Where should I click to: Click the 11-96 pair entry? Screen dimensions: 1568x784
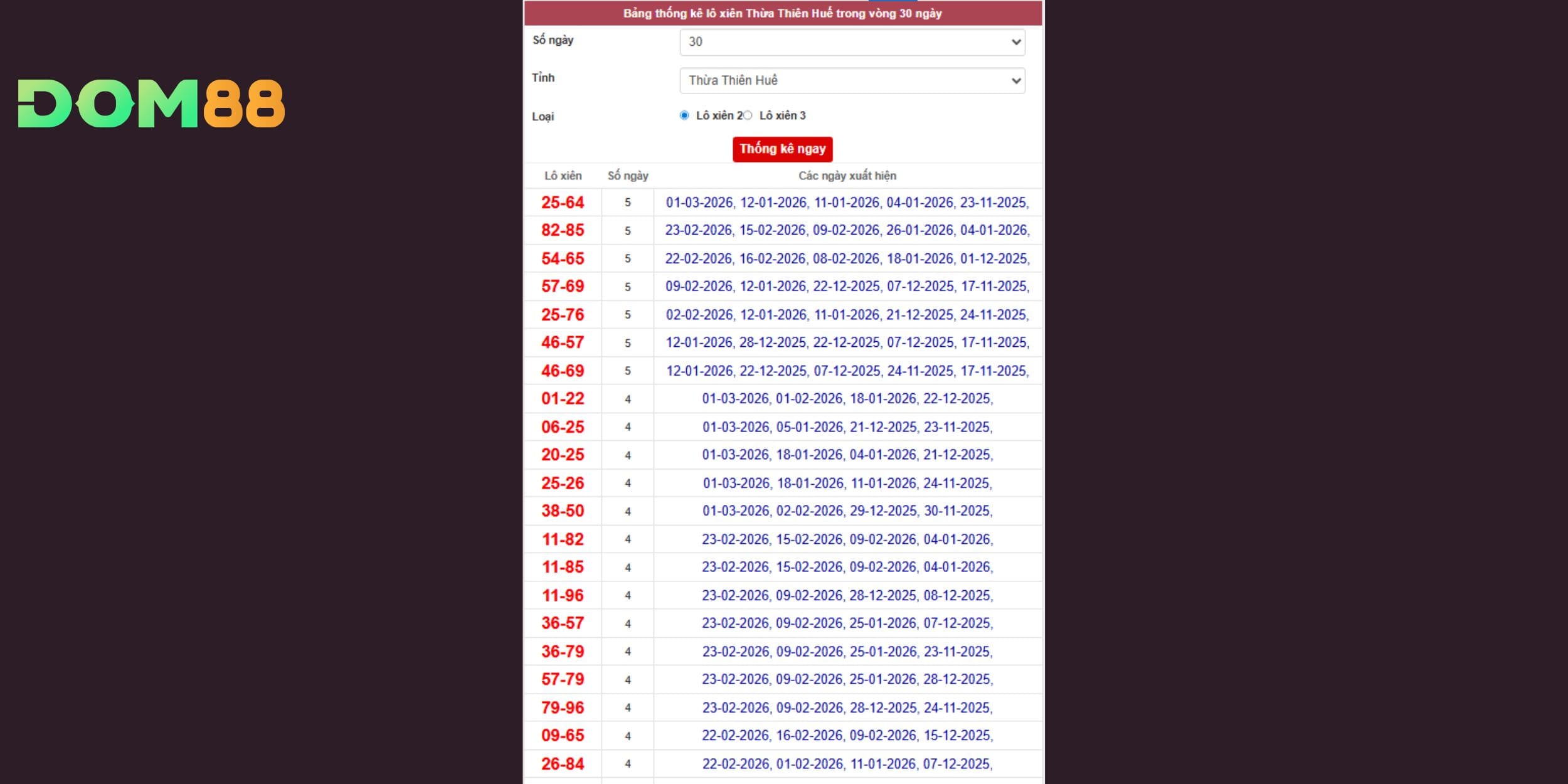point(563,595)
